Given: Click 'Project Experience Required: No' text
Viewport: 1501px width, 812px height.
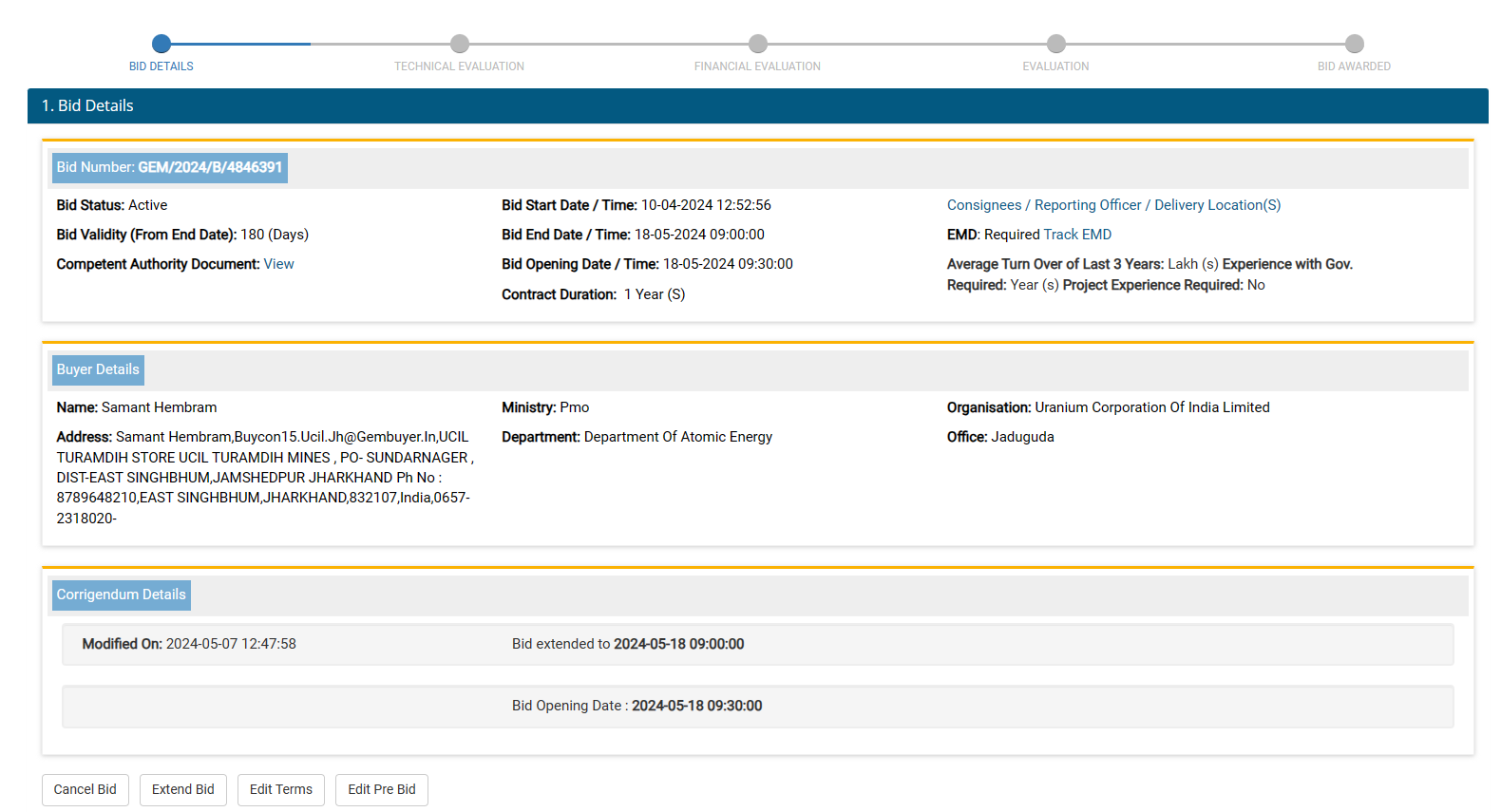Looking at the screenshot, I should pos(1164,285).
